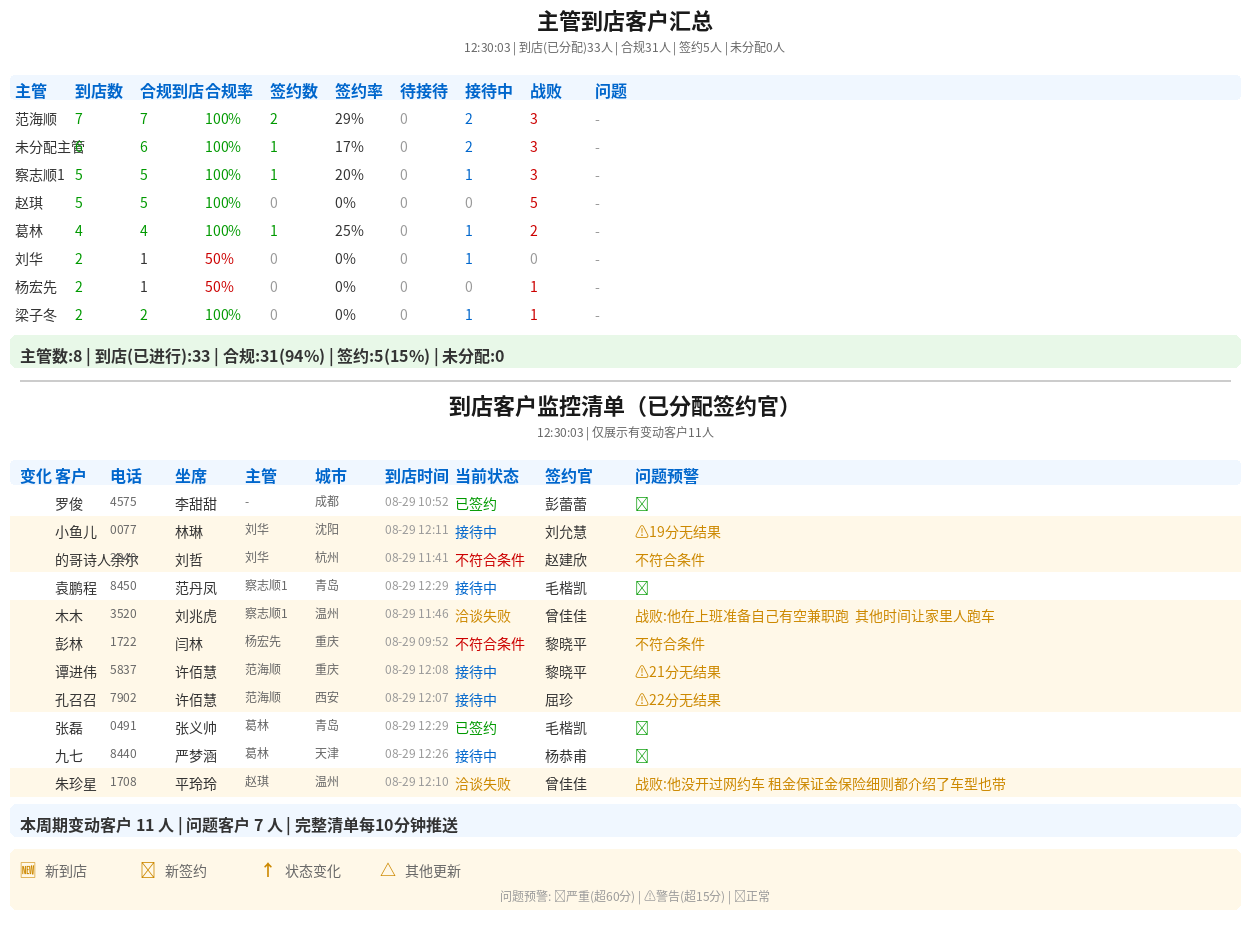Click the 当前状态 column header
Image resolution: width=1250 pixels, height=952 pixels.
click(x=487, y=476)
